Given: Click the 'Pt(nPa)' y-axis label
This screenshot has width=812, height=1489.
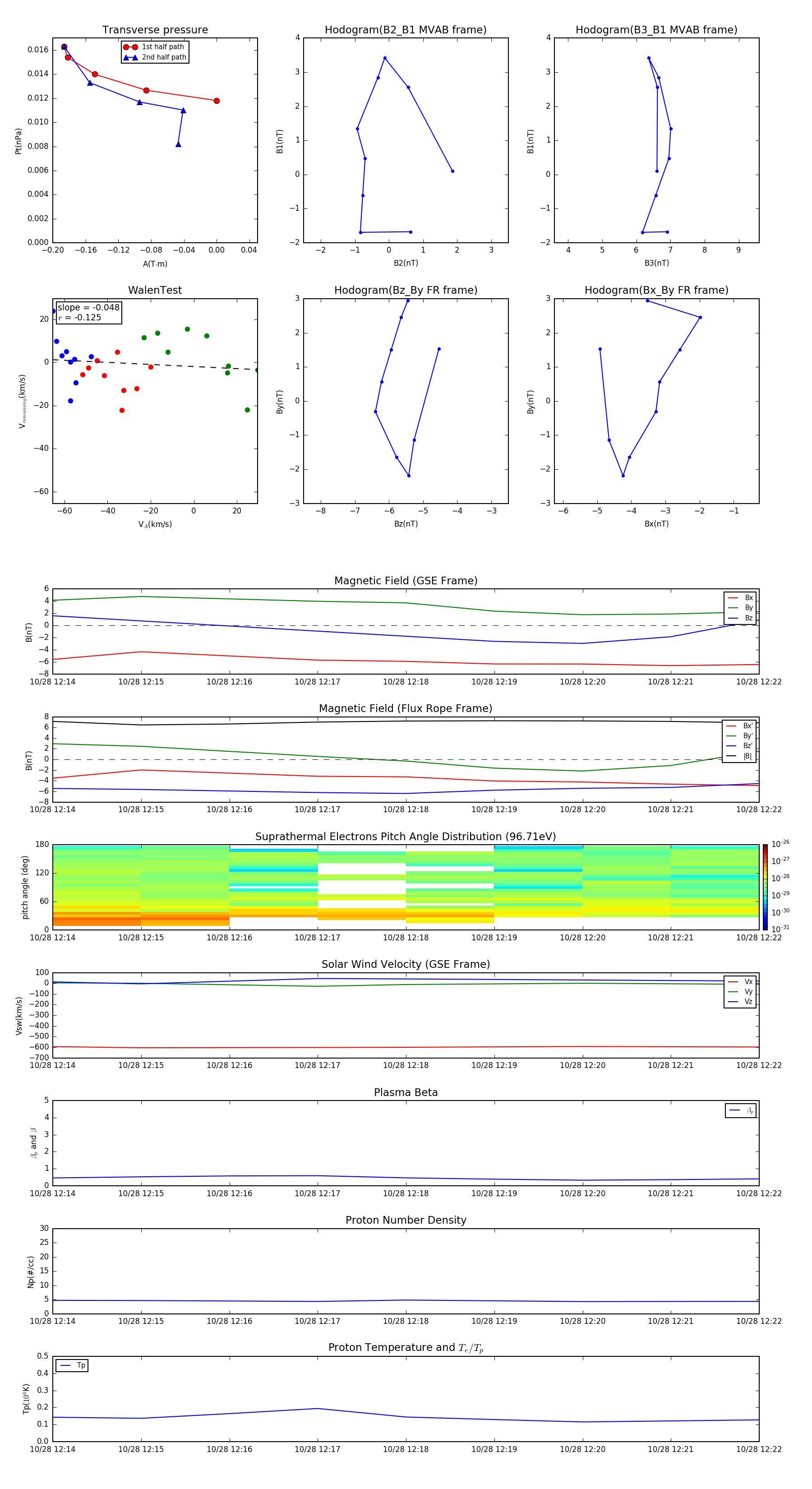Looking at the screenshot, I should [18, 140].
